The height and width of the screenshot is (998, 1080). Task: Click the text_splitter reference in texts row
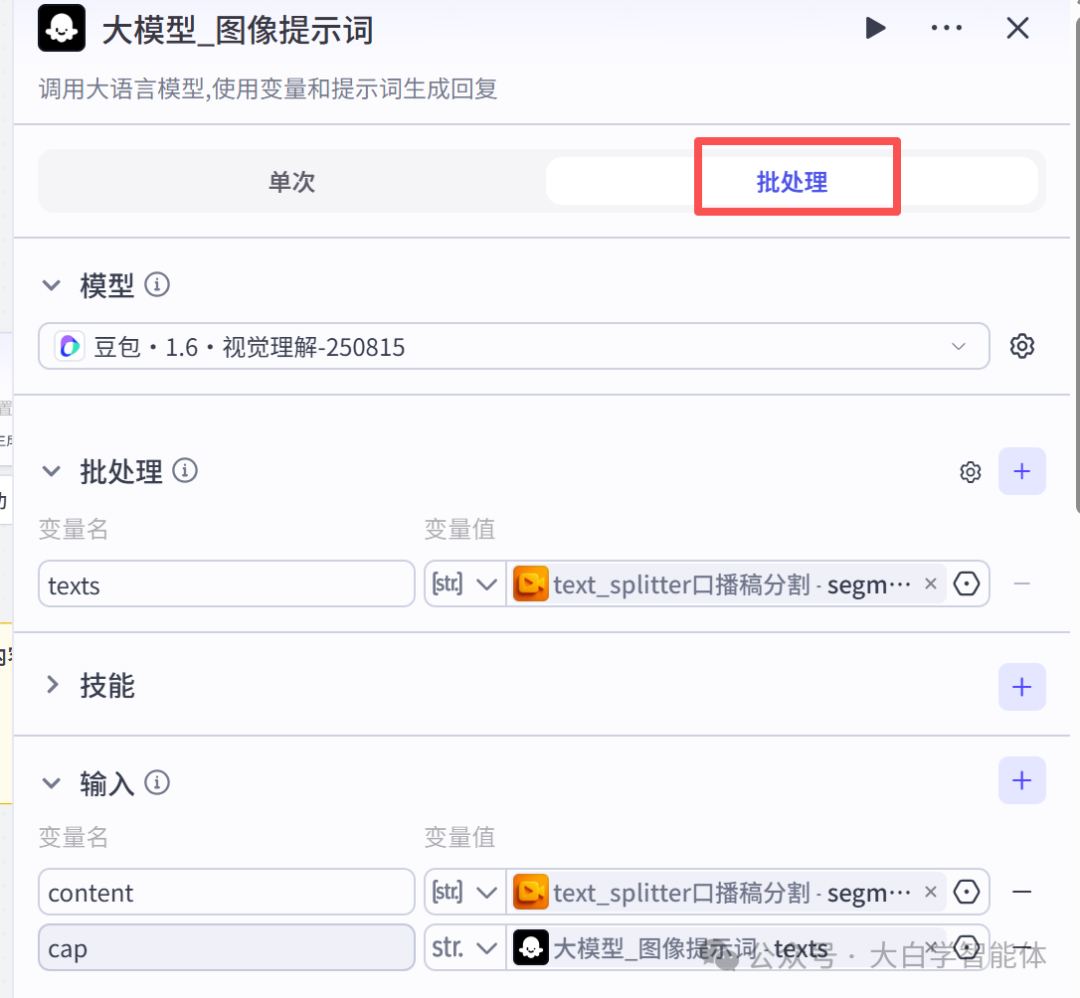730,584
